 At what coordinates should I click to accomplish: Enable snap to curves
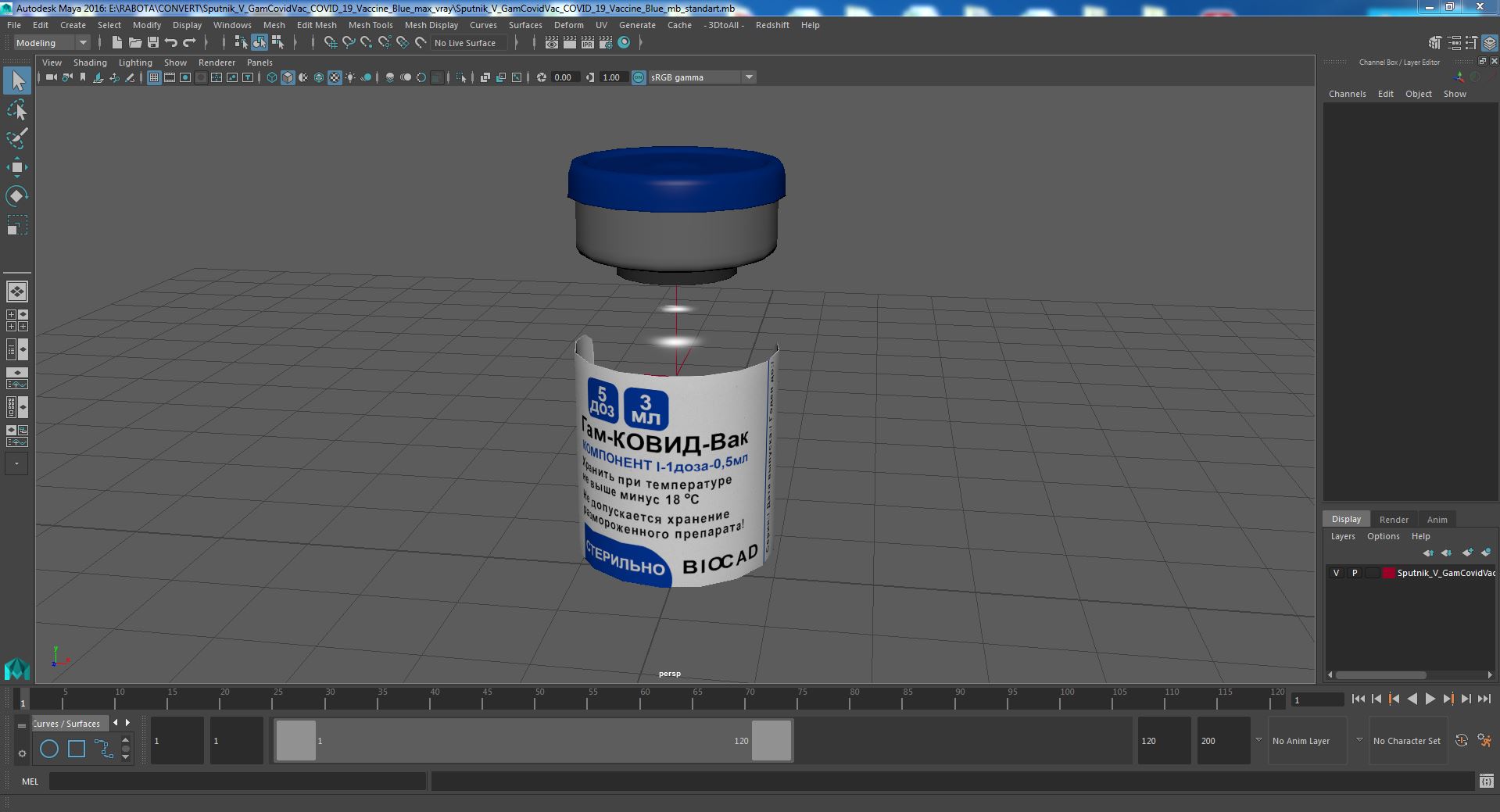coord(349,43)
